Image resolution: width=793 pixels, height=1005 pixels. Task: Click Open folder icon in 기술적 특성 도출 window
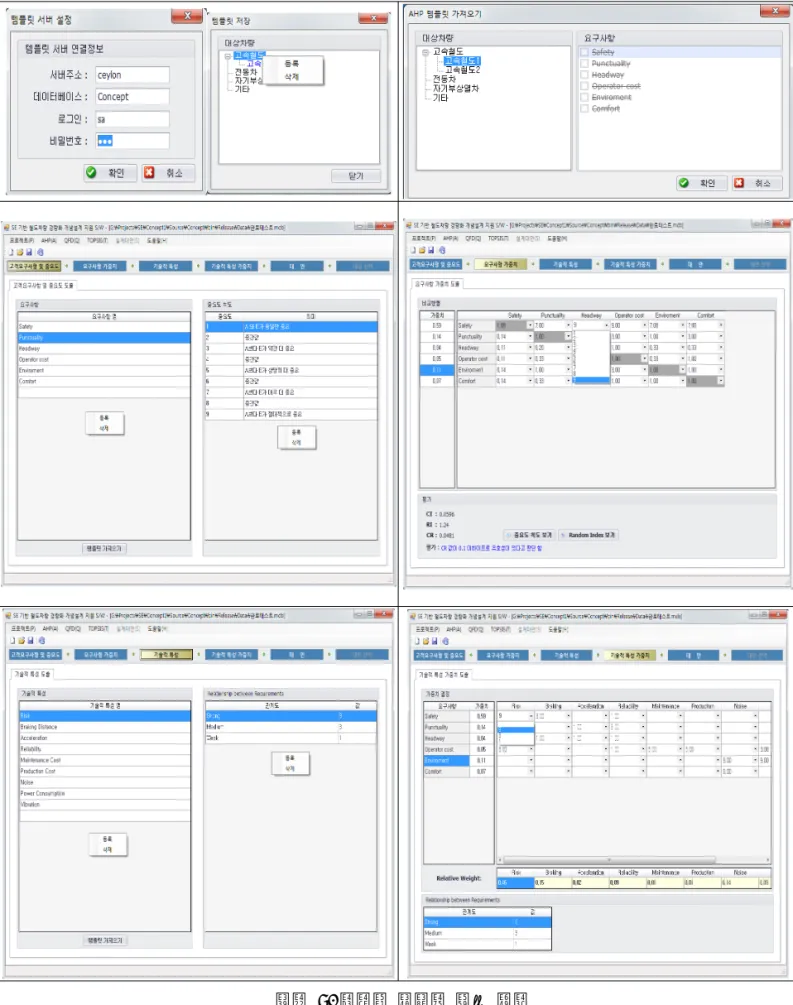click(22, 640)
